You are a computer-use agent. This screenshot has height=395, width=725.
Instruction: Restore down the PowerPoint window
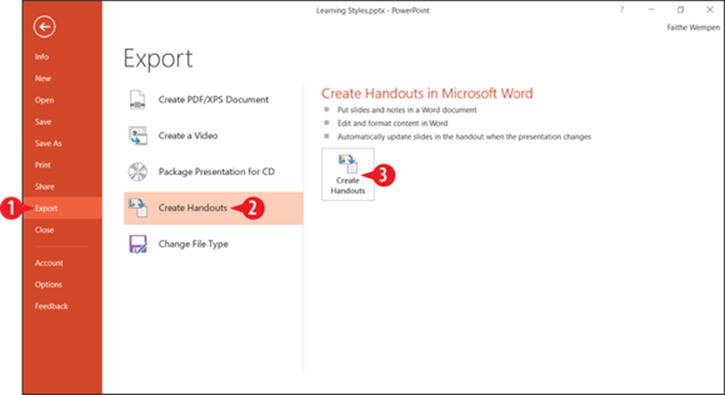(x=681, y=10)
